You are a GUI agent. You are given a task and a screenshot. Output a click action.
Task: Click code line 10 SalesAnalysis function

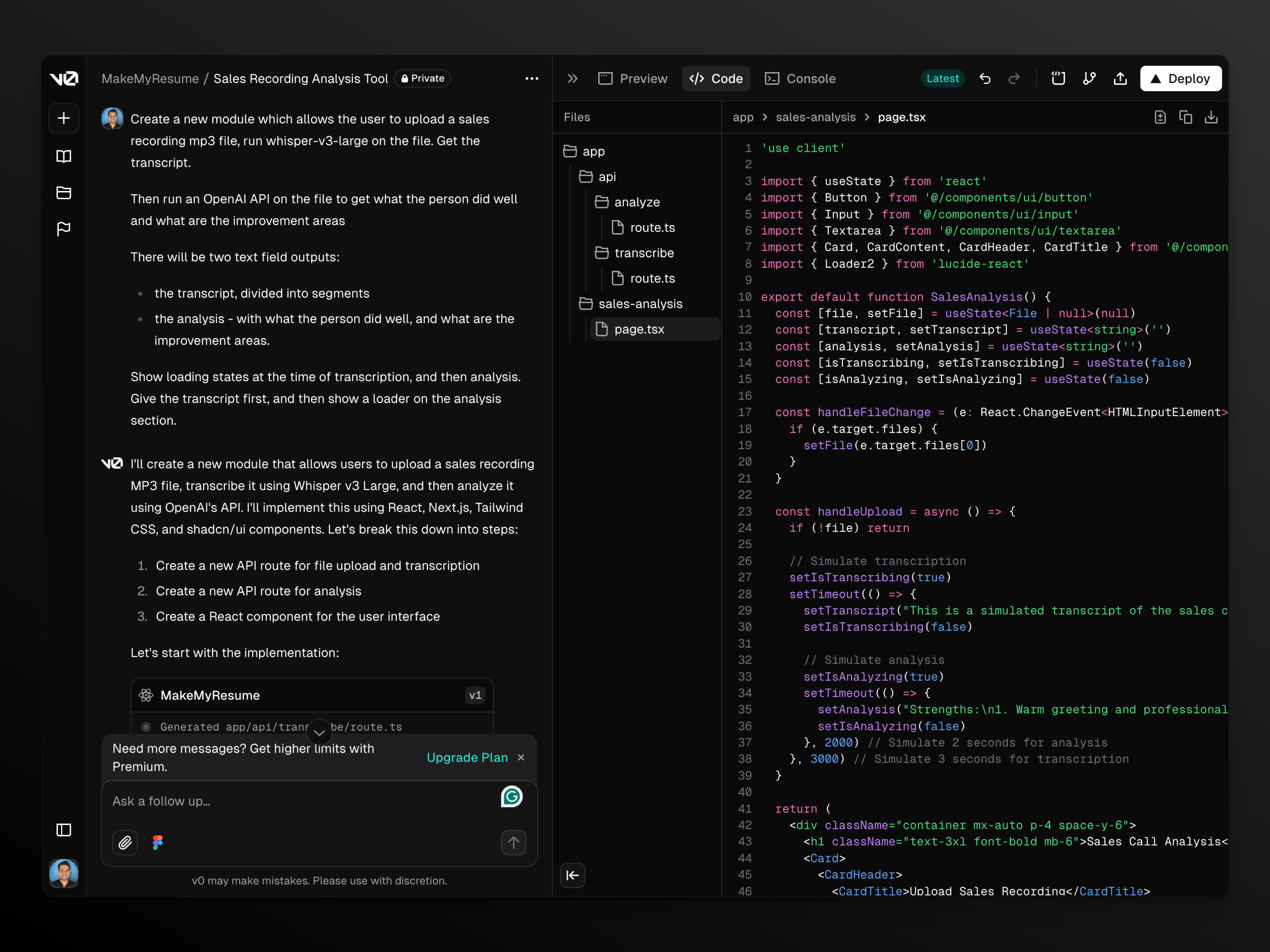[x=906, y=297]
